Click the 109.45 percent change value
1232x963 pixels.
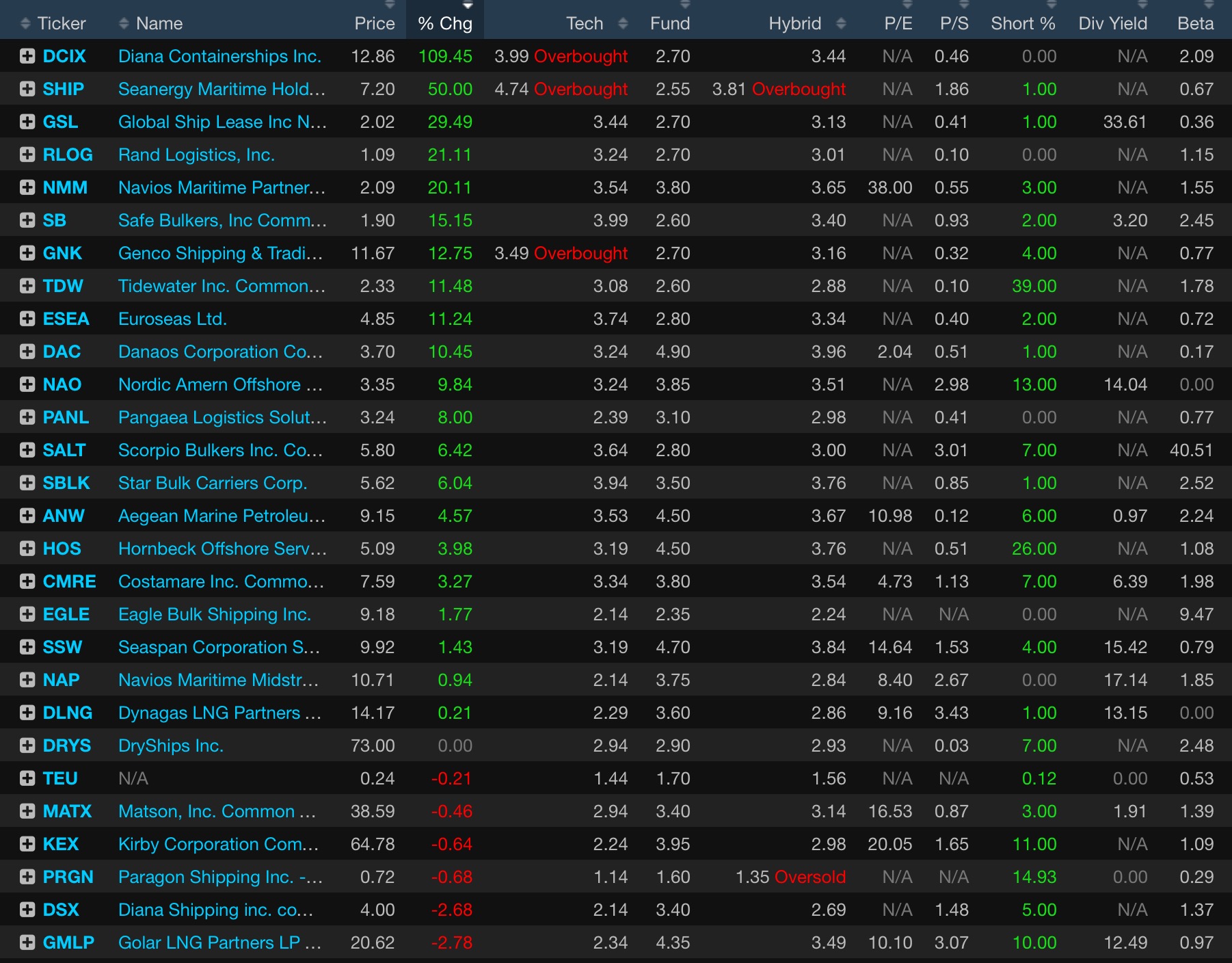click(x=445, y=56)
